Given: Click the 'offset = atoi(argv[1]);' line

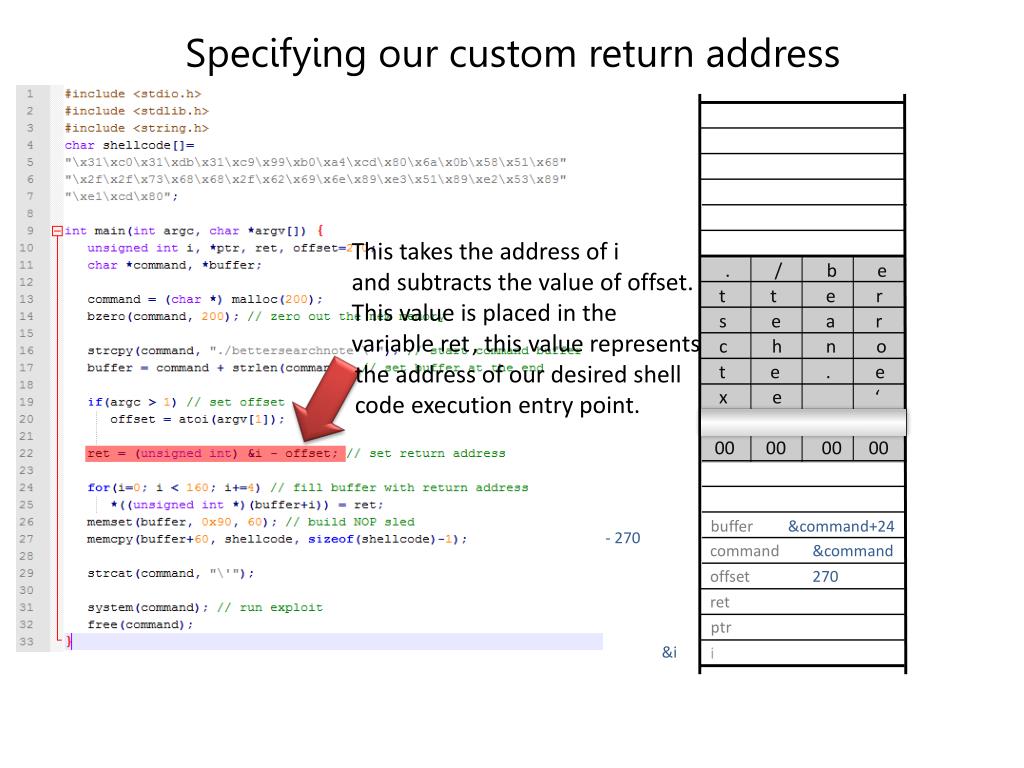Looking at the screenshot, I should [x=198, y=419].
